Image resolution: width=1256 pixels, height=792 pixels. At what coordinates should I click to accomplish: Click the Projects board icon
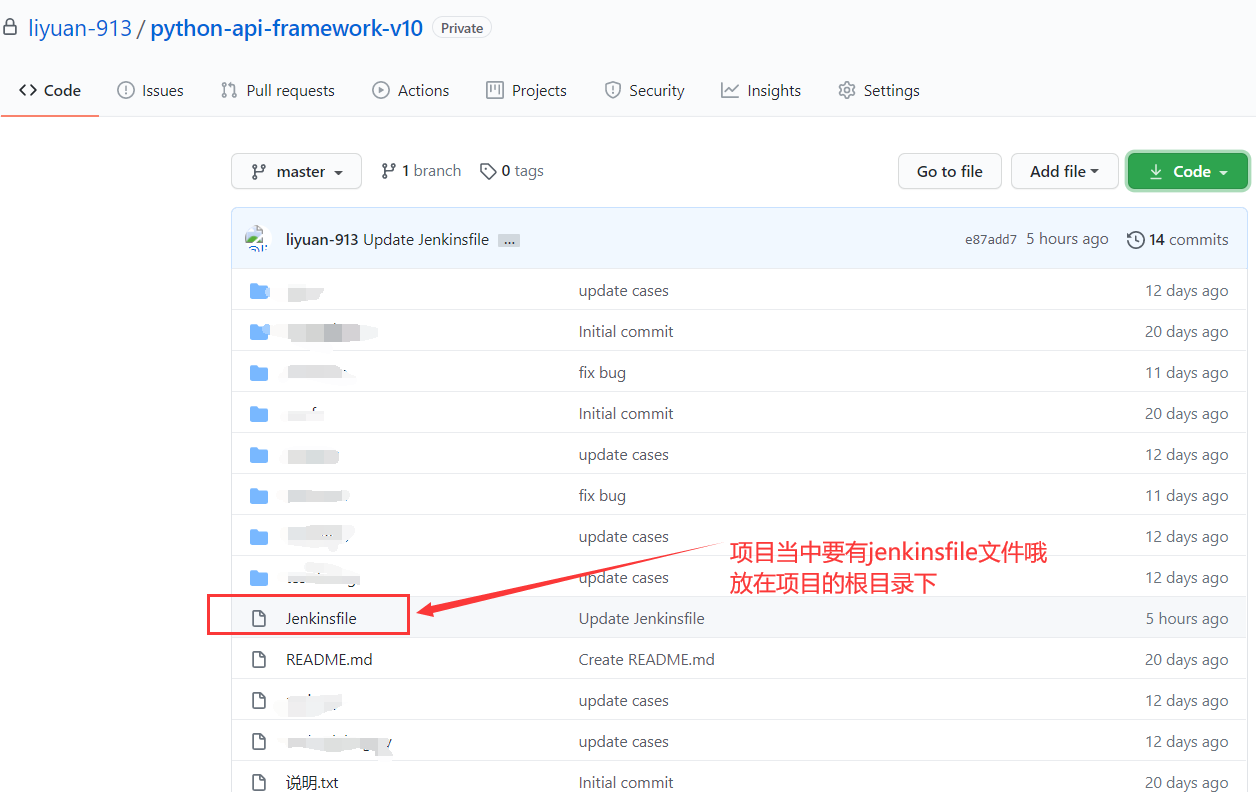495,90
